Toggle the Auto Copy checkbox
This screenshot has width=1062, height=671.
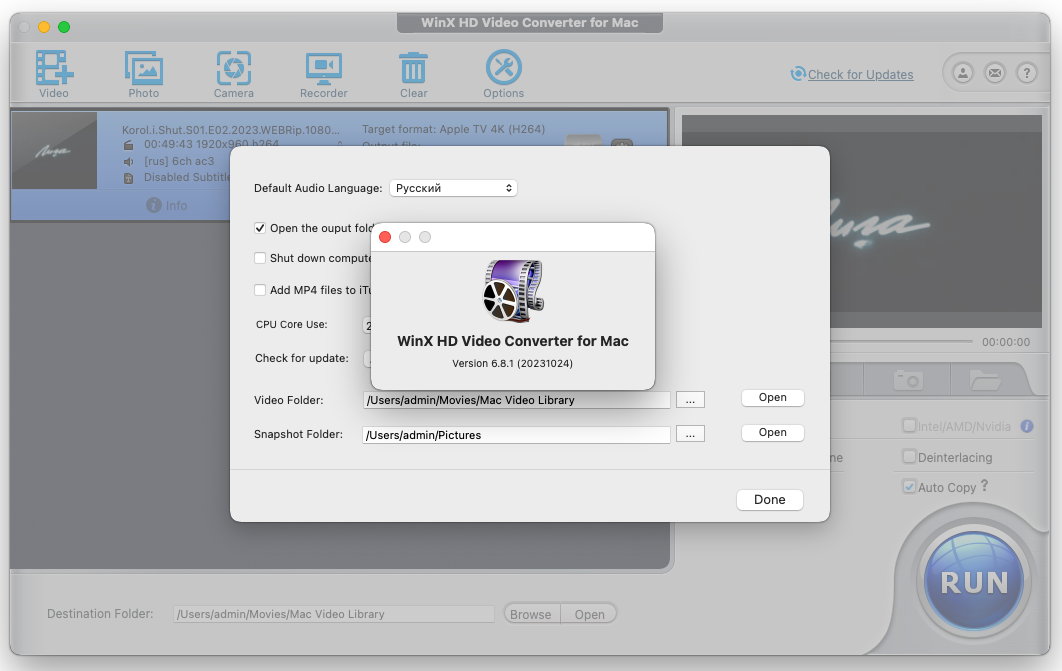pyautogui.click(x=909, y=486)
